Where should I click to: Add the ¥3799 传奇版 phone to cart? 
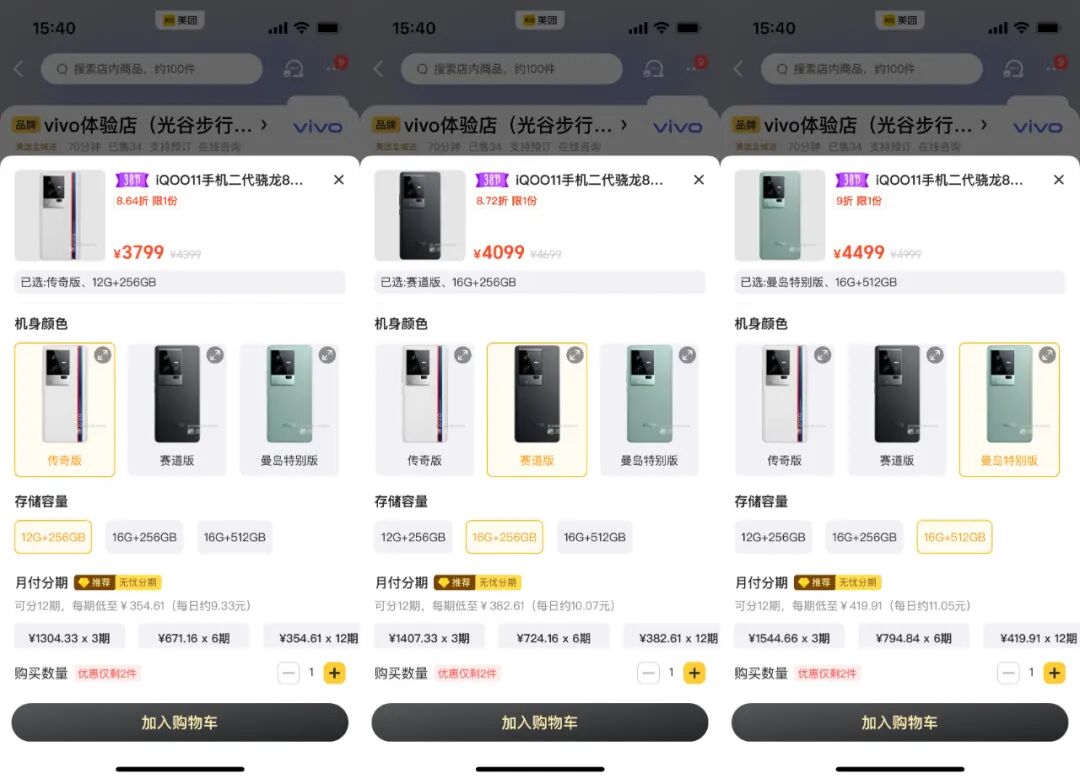180,723
